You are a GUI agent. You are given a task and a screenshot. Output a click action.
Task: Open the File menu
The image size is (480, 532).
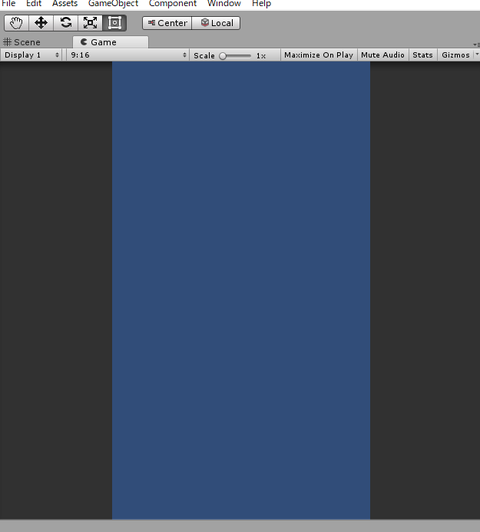(x=8, y=4)
